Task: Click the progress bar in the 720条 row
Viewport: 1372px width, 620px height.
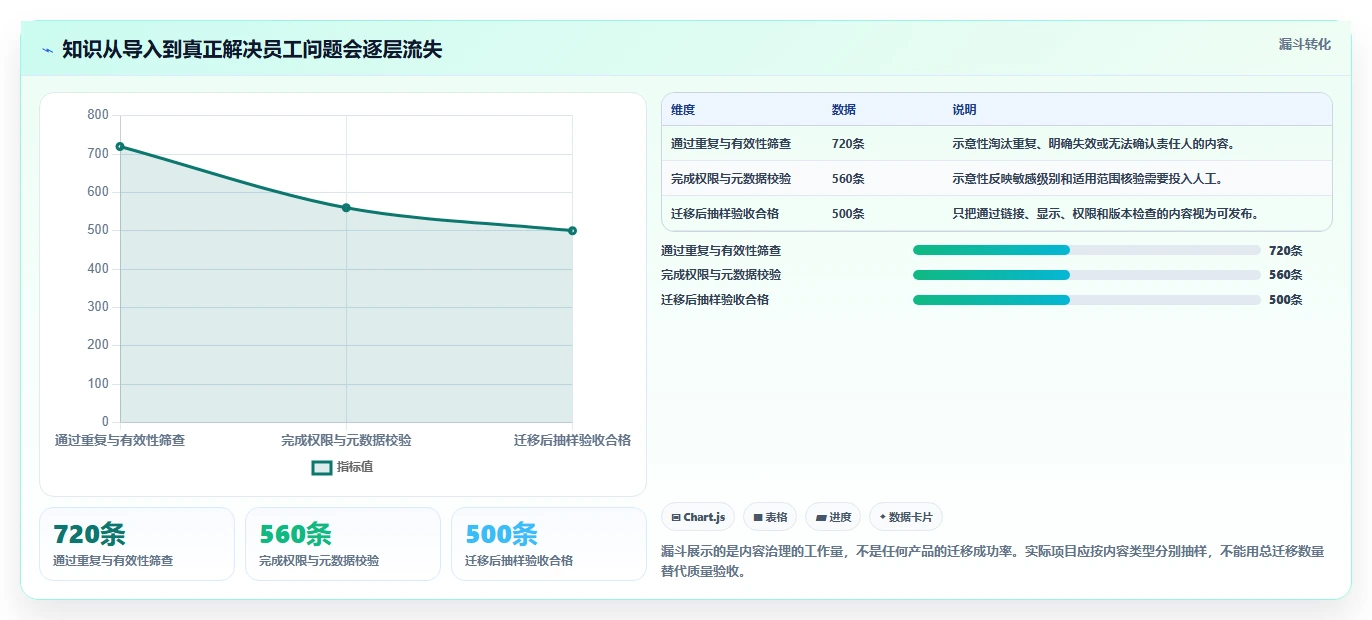Action: coord(1086,250)
